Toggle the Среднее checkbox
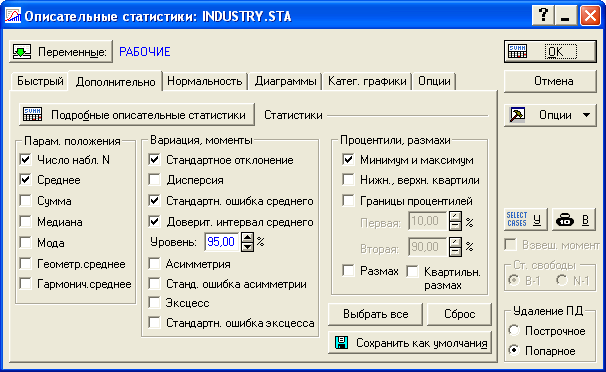The image size is (606, 372). point(26,180)
